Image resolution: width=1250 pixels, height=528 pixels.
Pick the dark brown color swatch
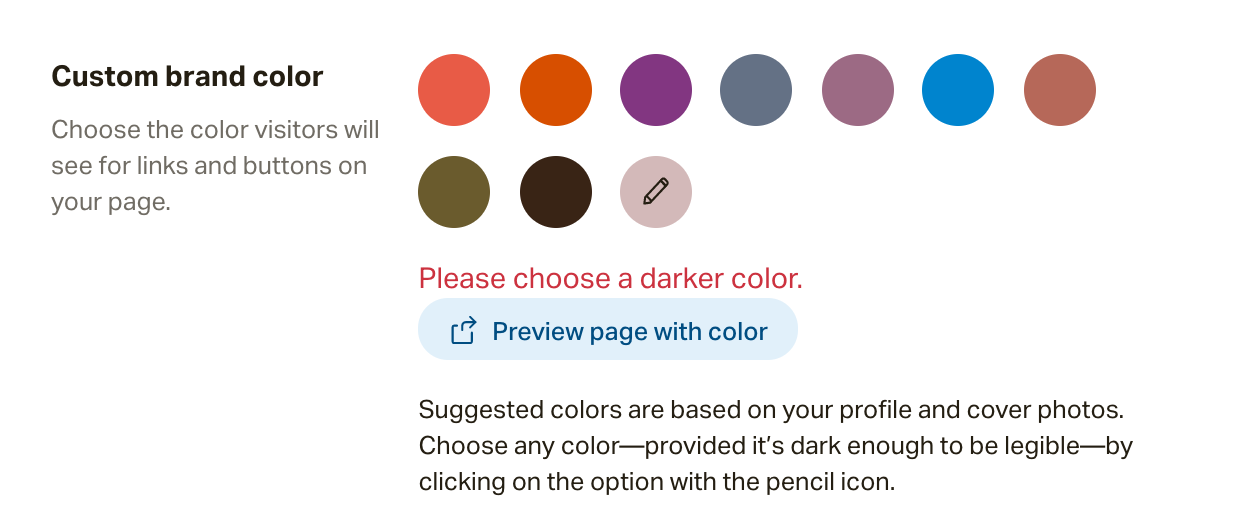click(556, 192)
